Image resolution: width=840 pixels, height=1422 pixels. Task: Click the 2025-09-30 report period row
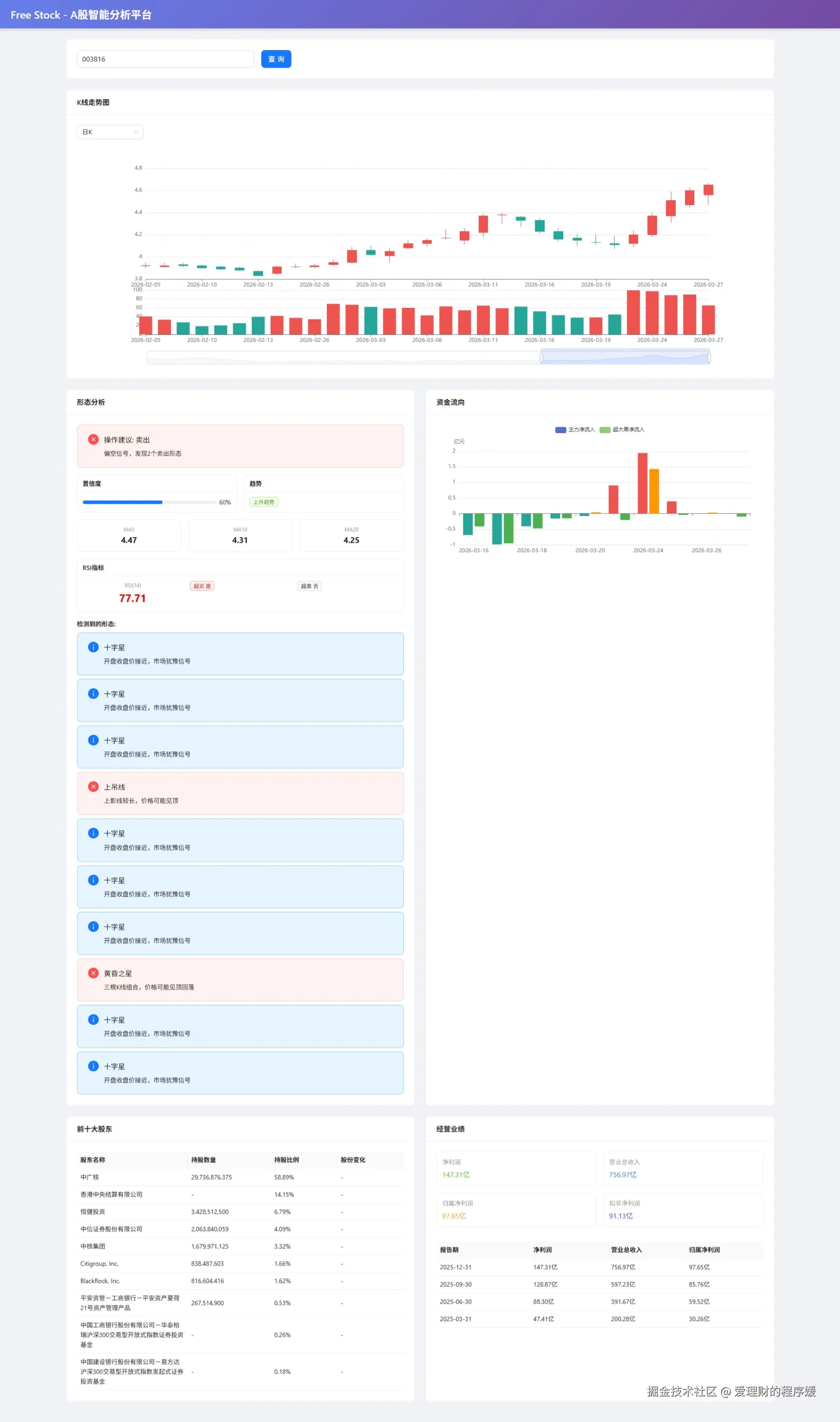click(599, 1284)
